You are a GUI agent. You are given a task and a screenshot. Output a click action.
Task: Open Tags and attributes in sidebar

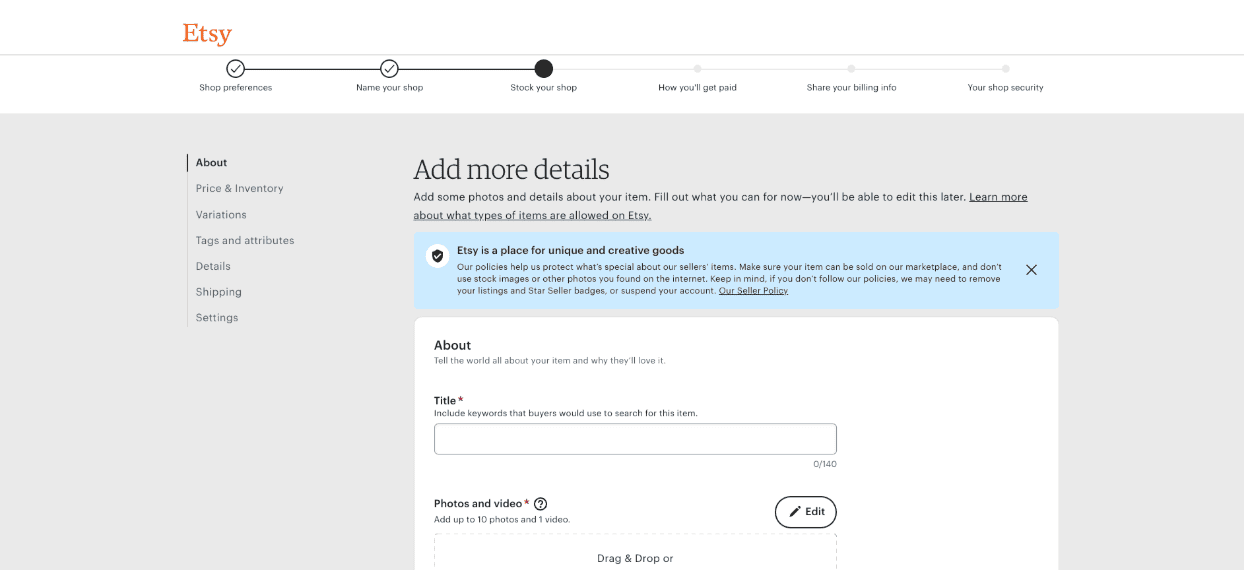245,240
